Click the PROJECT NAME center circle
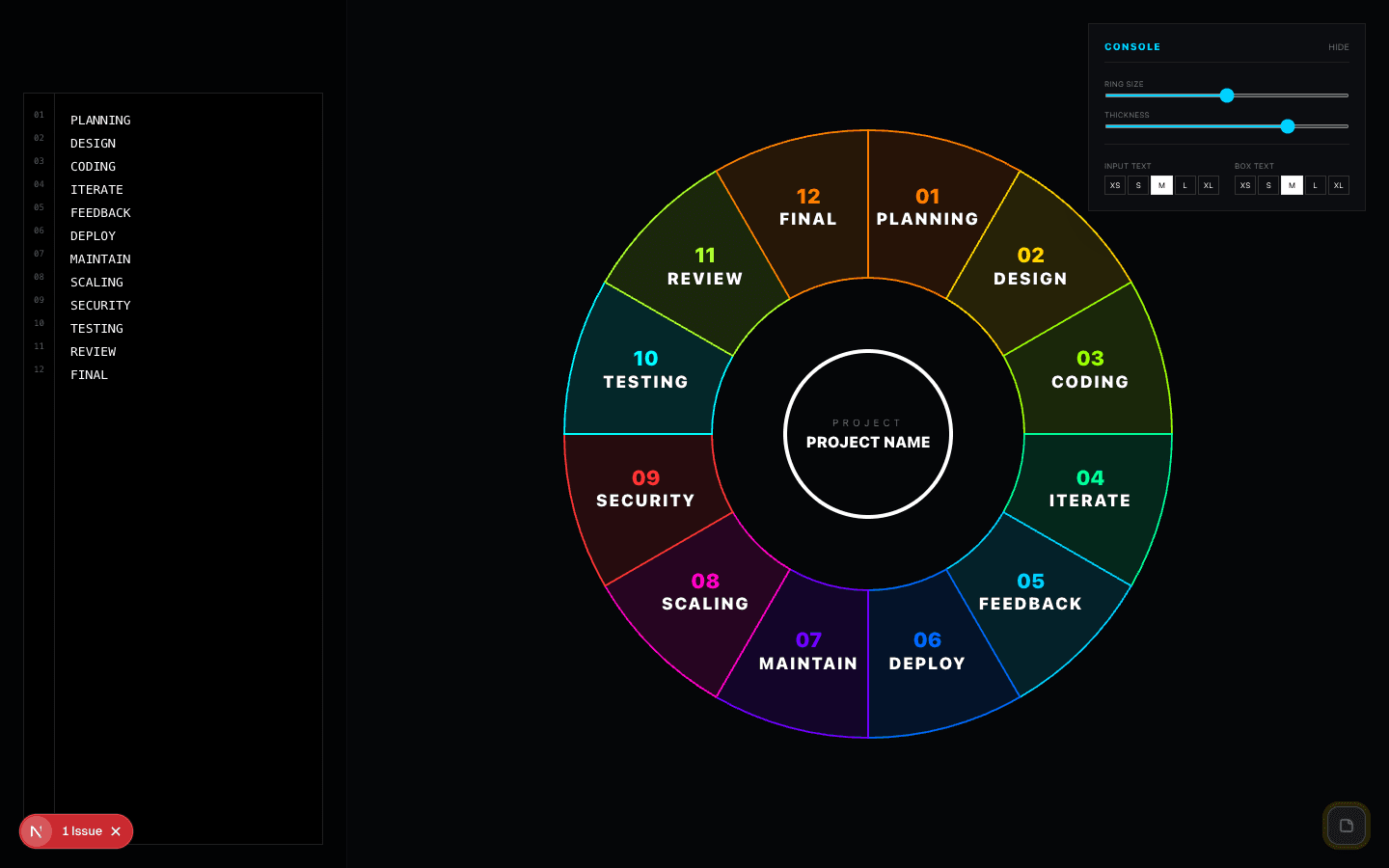Image resolution: width=1389 pixels, height=868 pixels. [x=867, y=434]
